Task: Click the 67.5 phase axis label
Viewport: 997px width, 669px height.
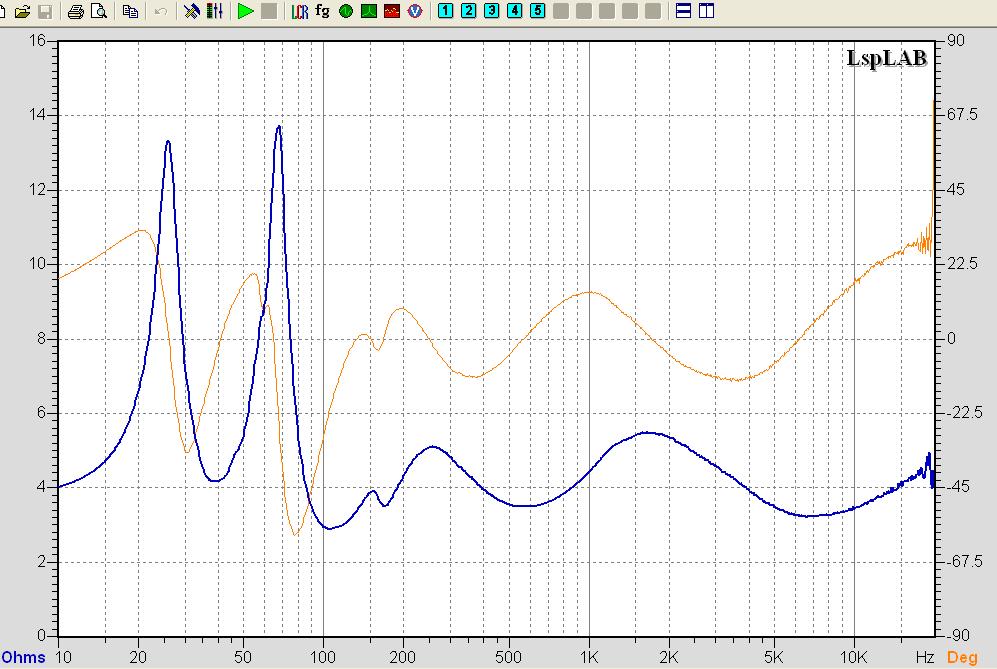Action: pyautogui.click(x=962, y=114)
